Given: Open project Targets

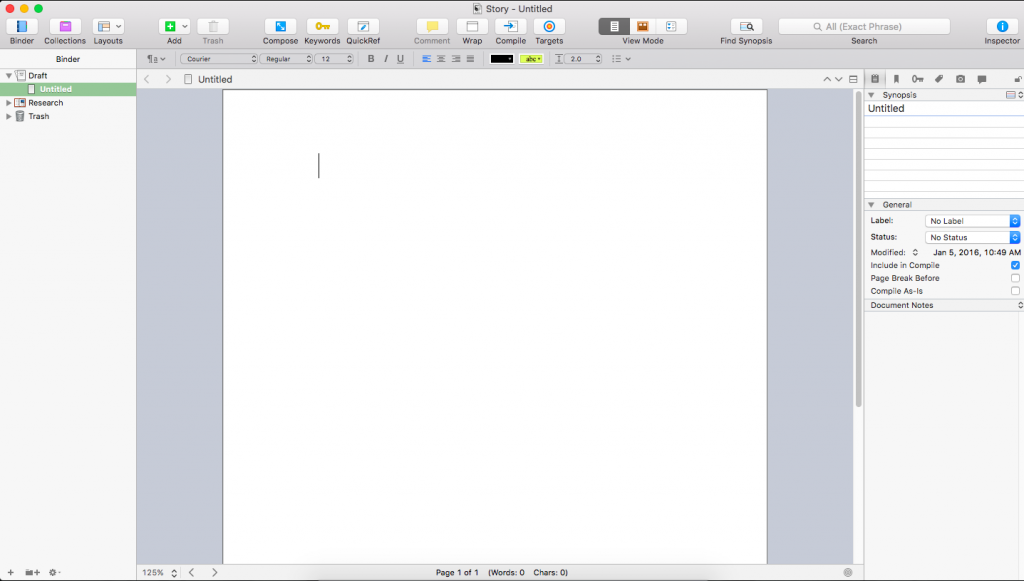Looking at the screenshot, I should tap(549, 27).
